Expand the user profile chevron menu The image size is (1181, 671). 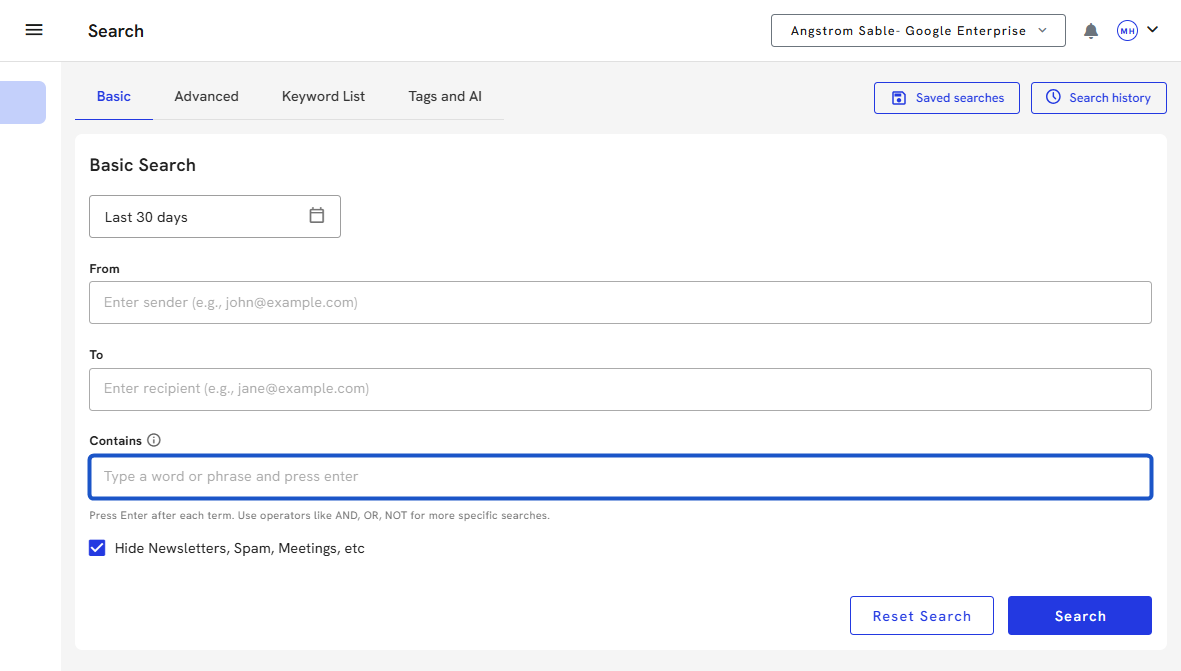[1153, 30]
